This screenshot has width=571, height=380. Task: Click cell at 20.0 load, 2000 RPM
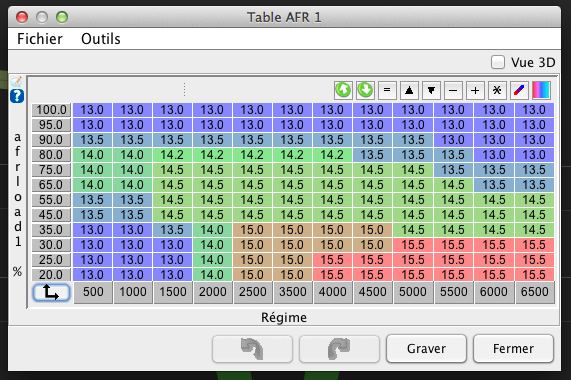pyautogui.click(x=212, y=275)
